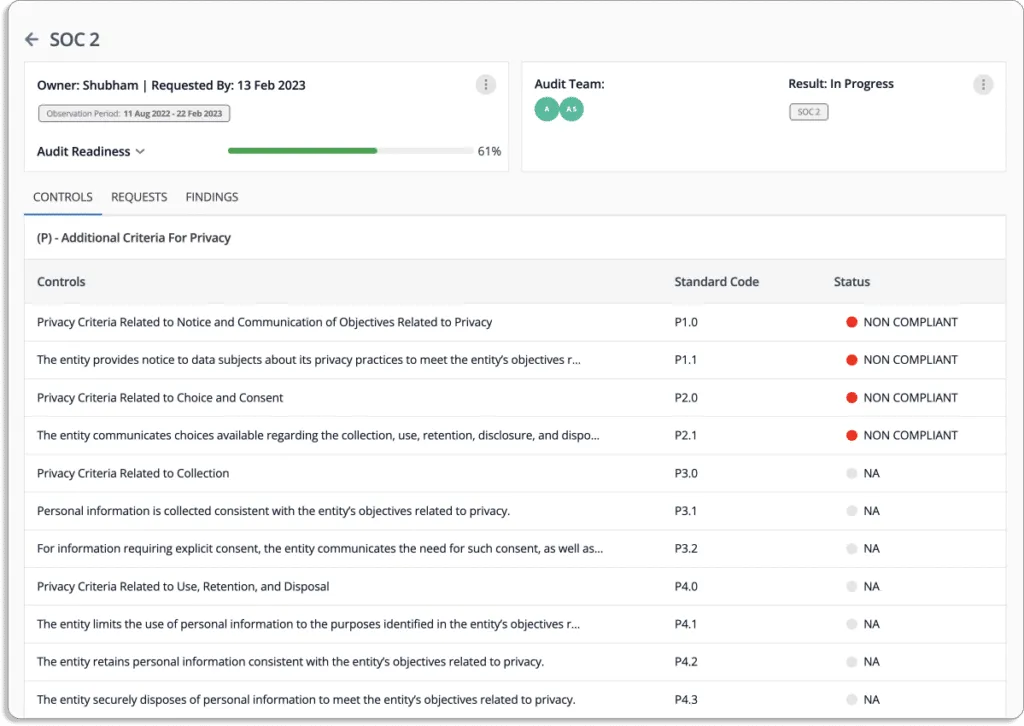The image size is (1024, 726).
Task: Click standard code P2.1
Action: [686, 435]
